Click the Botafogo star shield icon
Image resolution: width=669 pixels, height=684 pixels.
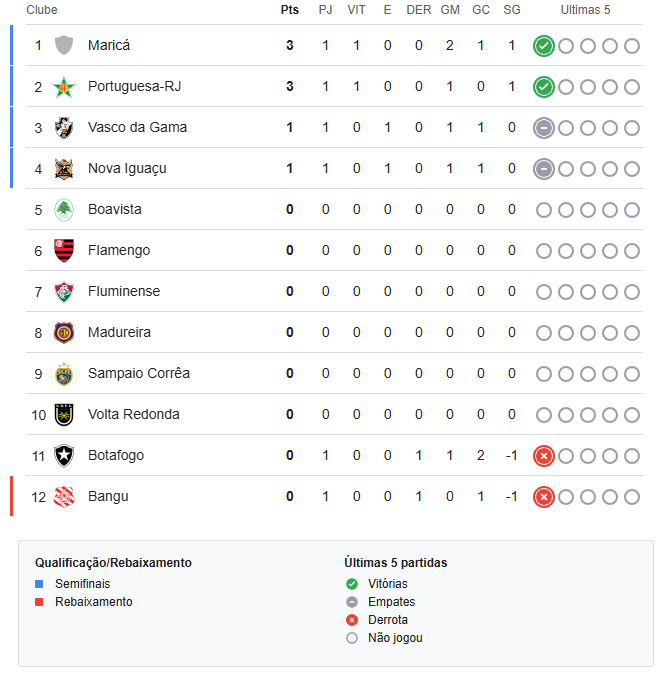tap(64, 455)
